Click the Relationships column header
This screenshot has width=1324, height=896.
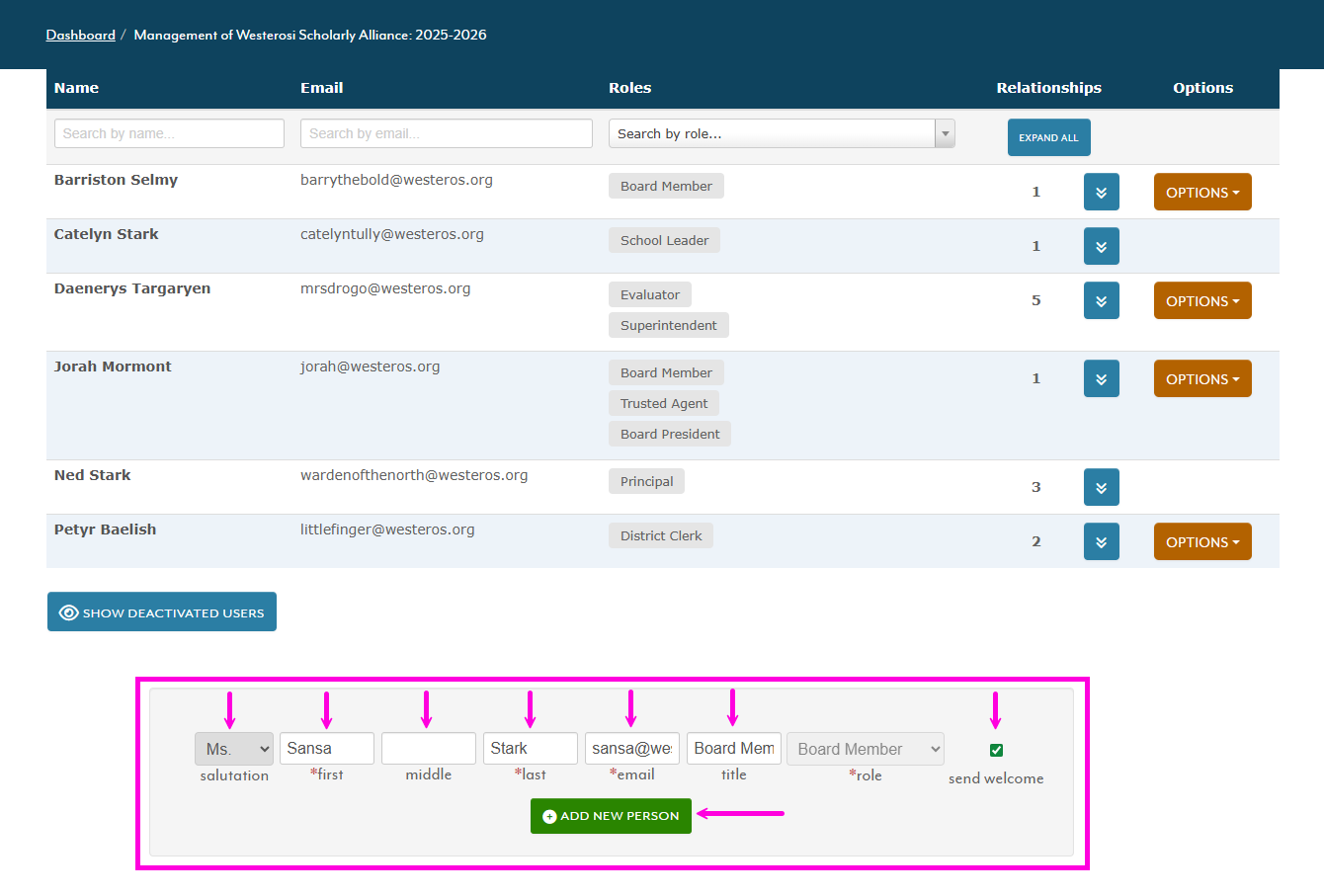[1049, 88]
